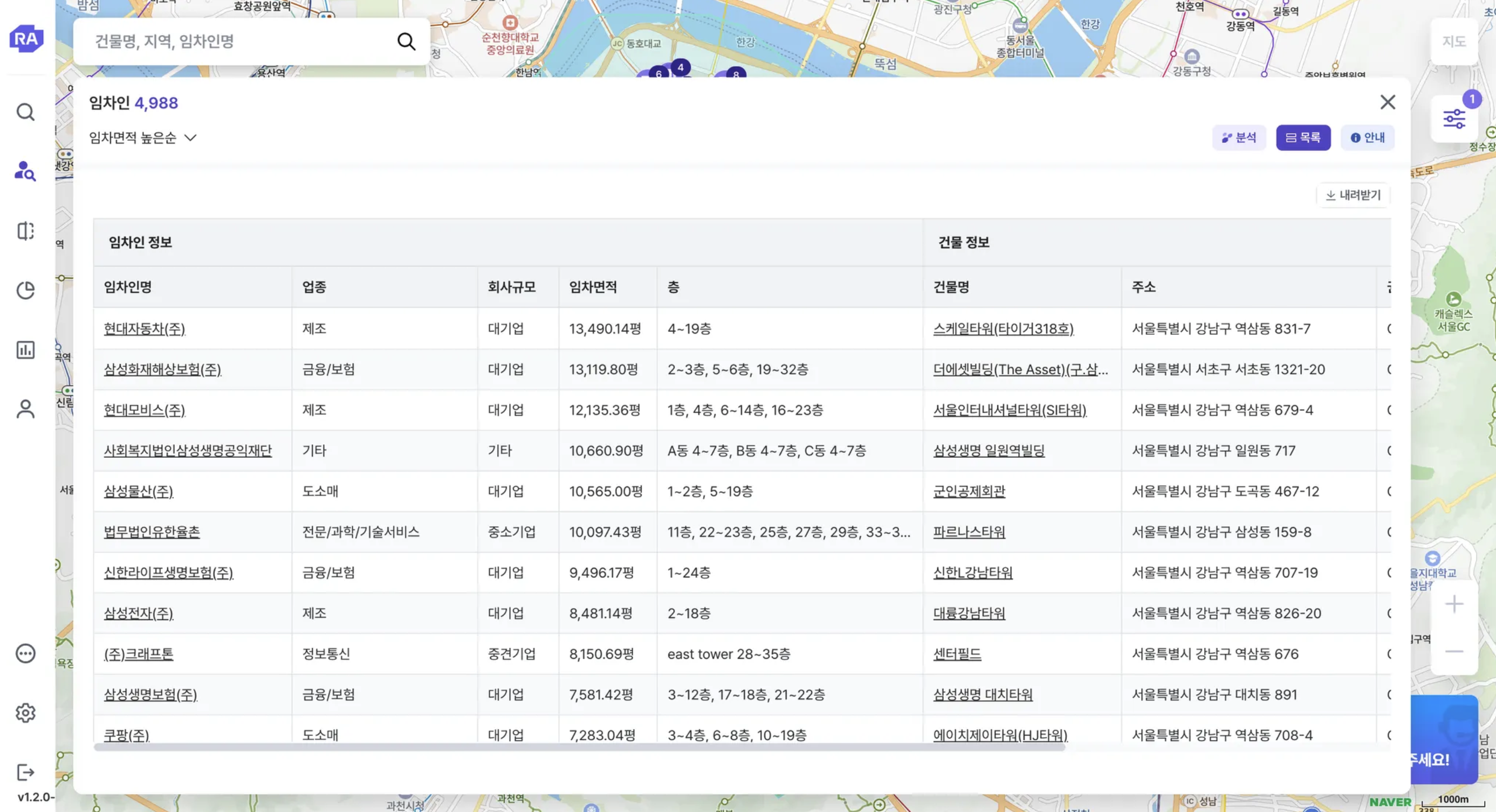Click the 안내 info button
The height and width of the screenshot is (812, 1496).
coord(1367,137)
